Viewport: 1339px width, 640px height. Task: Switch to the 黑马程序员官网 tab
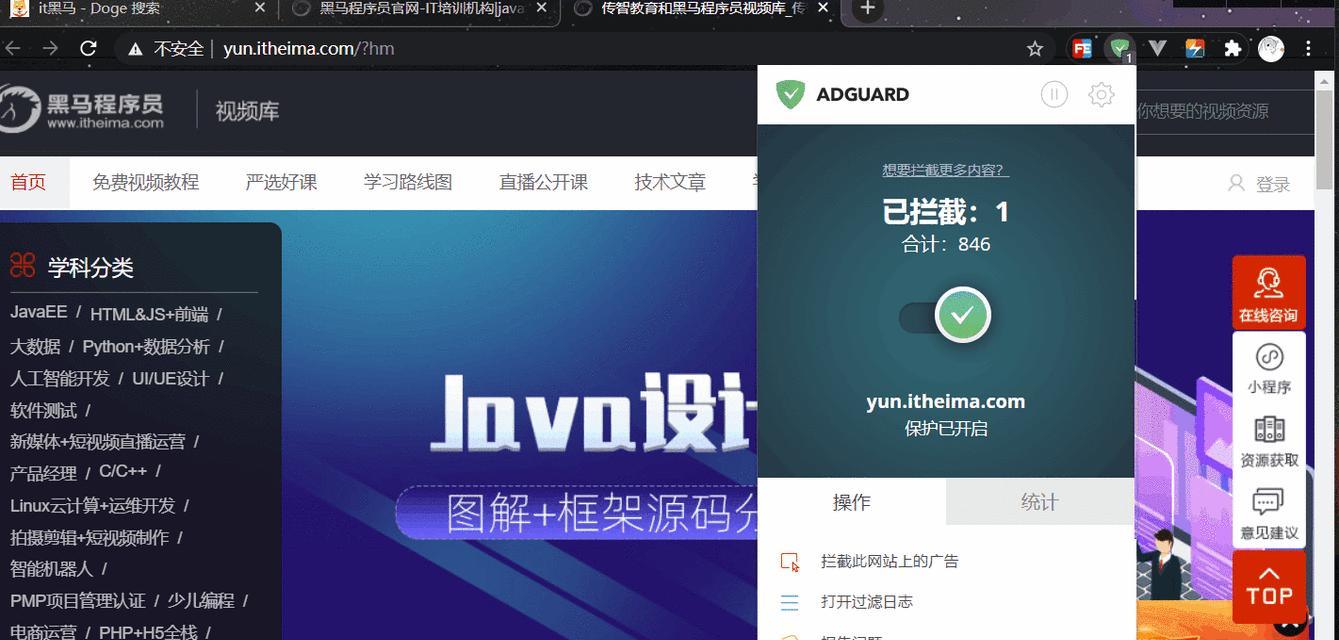422,9
